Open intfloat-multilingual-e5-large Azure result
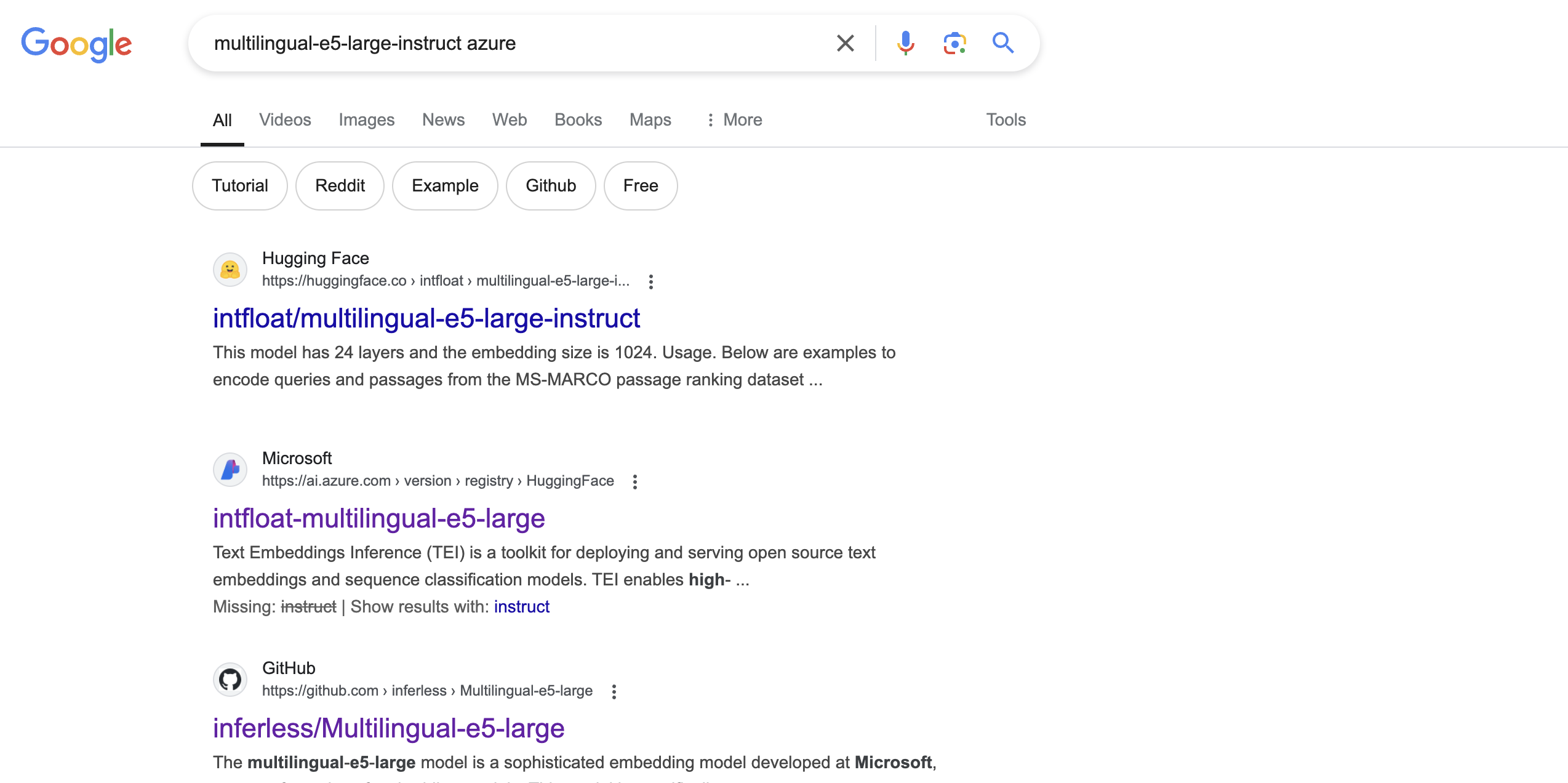The height and width of the screenshot is (783, 1568). [x=379, y=518]
